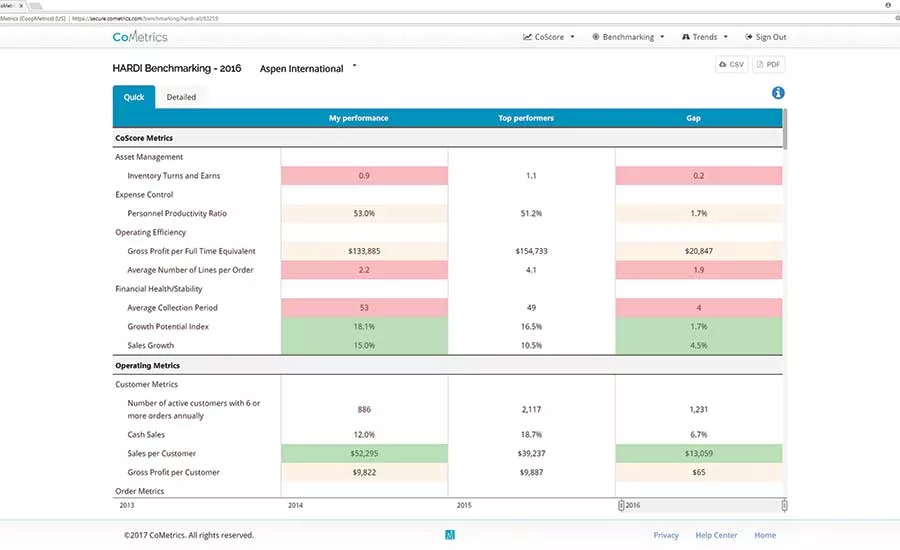
Task: Open the Trends dropdown menu
Action: tap(705, 37)
